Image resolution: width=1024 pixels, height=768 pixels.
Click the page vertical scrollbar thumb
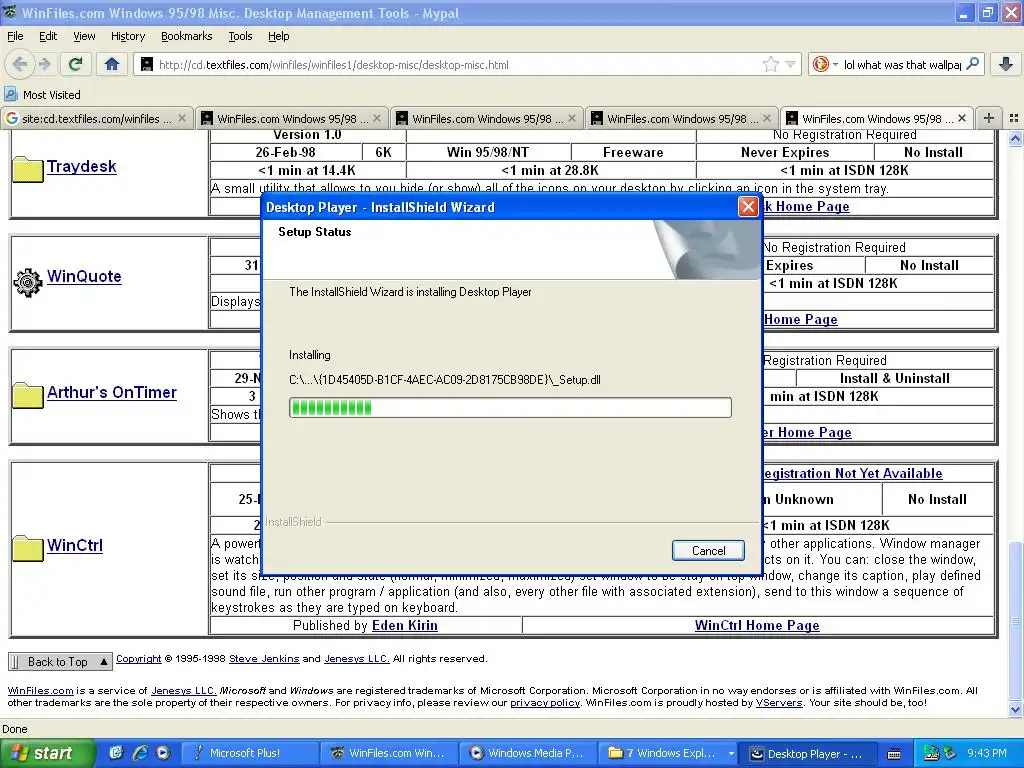[x=1015, y=622]
